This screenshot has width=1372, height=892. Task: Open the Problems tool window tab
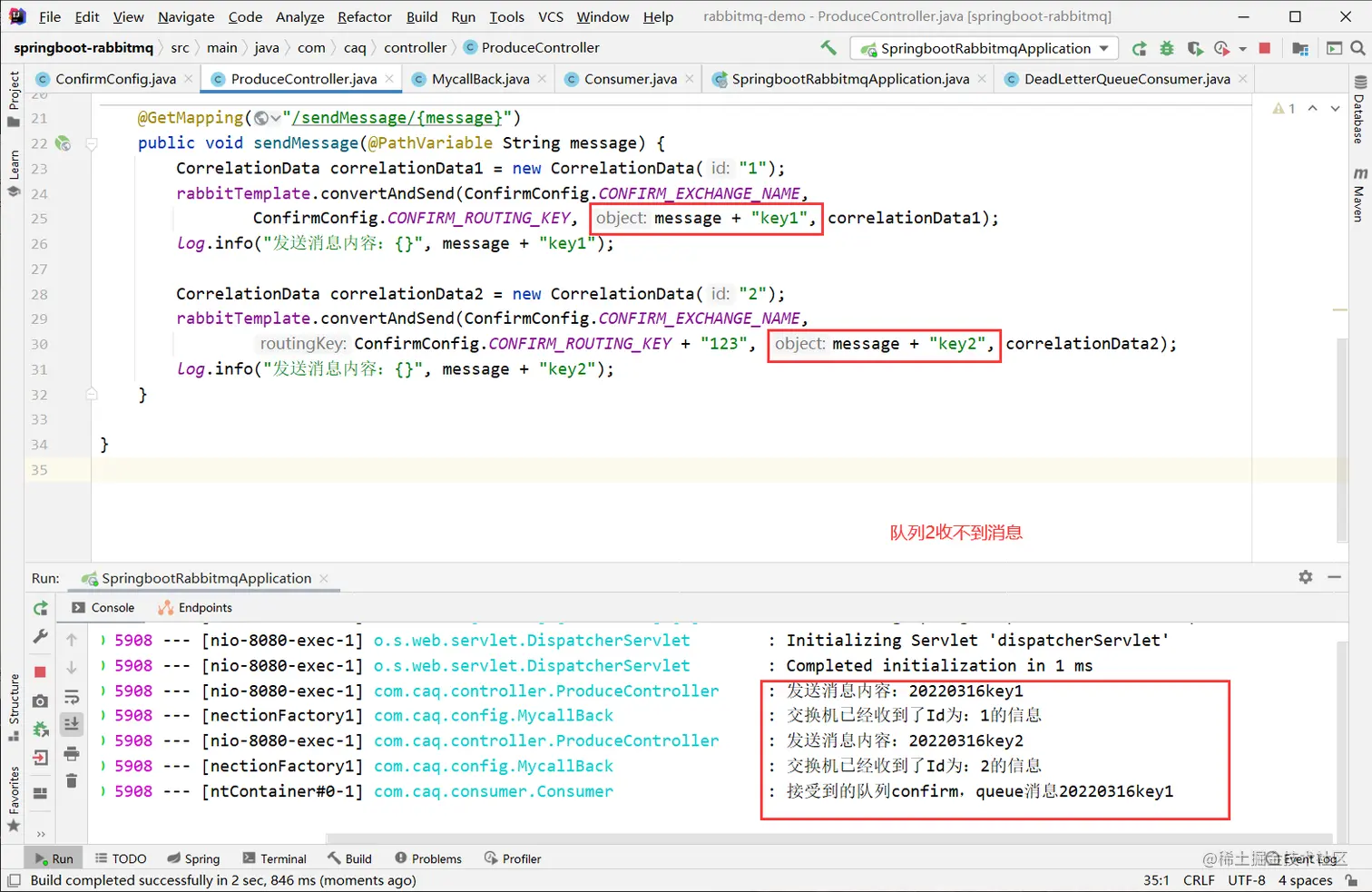coord(427,858)
